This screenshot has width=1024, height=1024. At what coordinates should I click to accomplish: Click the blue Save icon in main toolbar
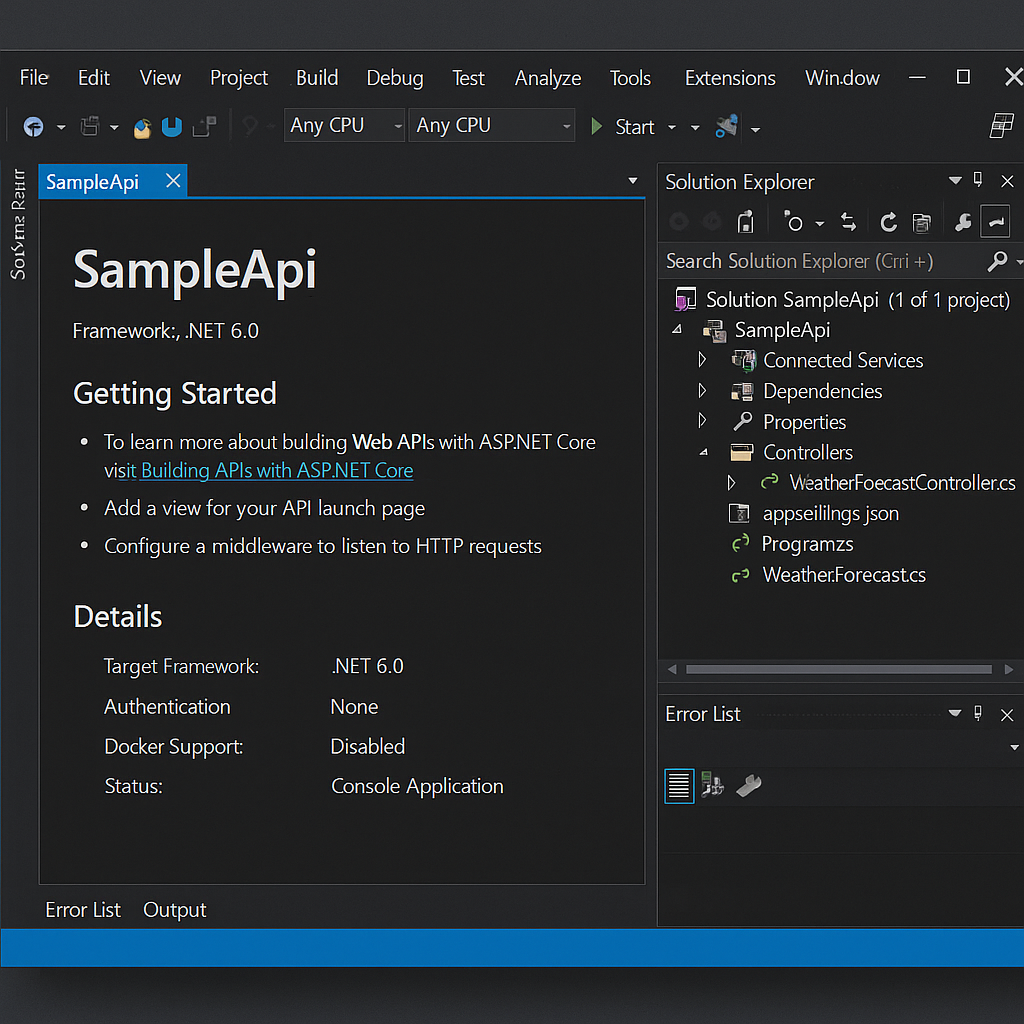click(172, 127)
